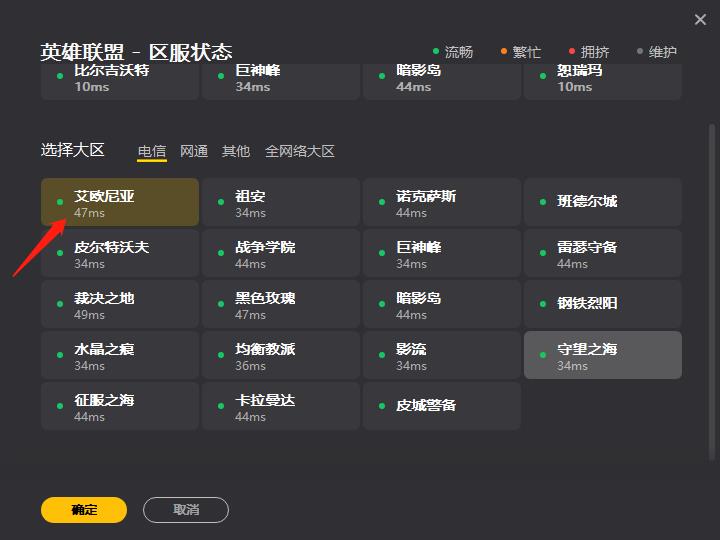Choose the 皮尔特沃夫 server
Viewport: 720px width, 540px height.
point(120,253)
